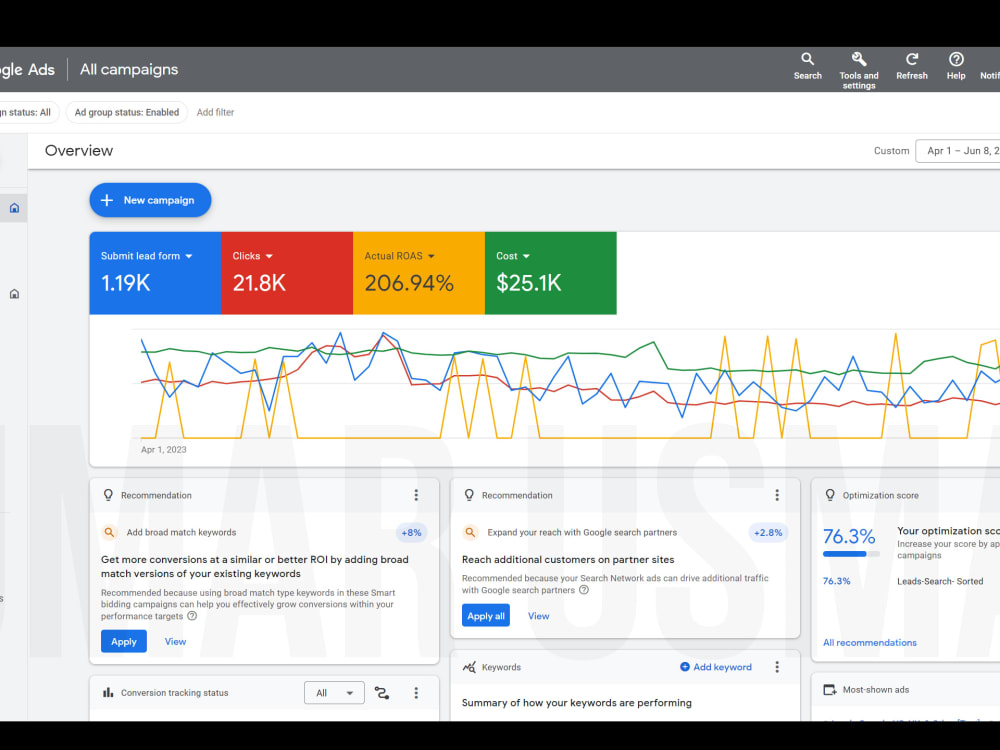The image size is (1000, 750).
Task: Click Add filter field
Action: click(215, 112)
